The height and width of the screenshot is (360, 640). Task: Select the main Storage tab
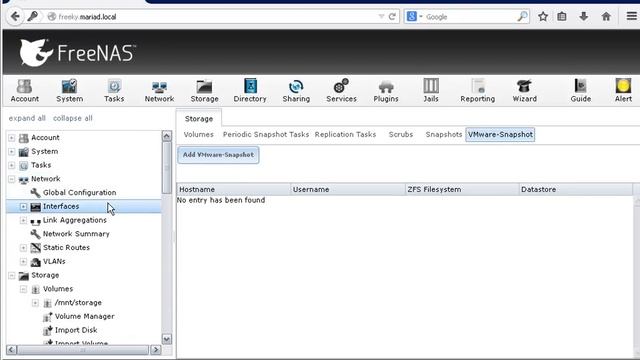coord(199,119)
